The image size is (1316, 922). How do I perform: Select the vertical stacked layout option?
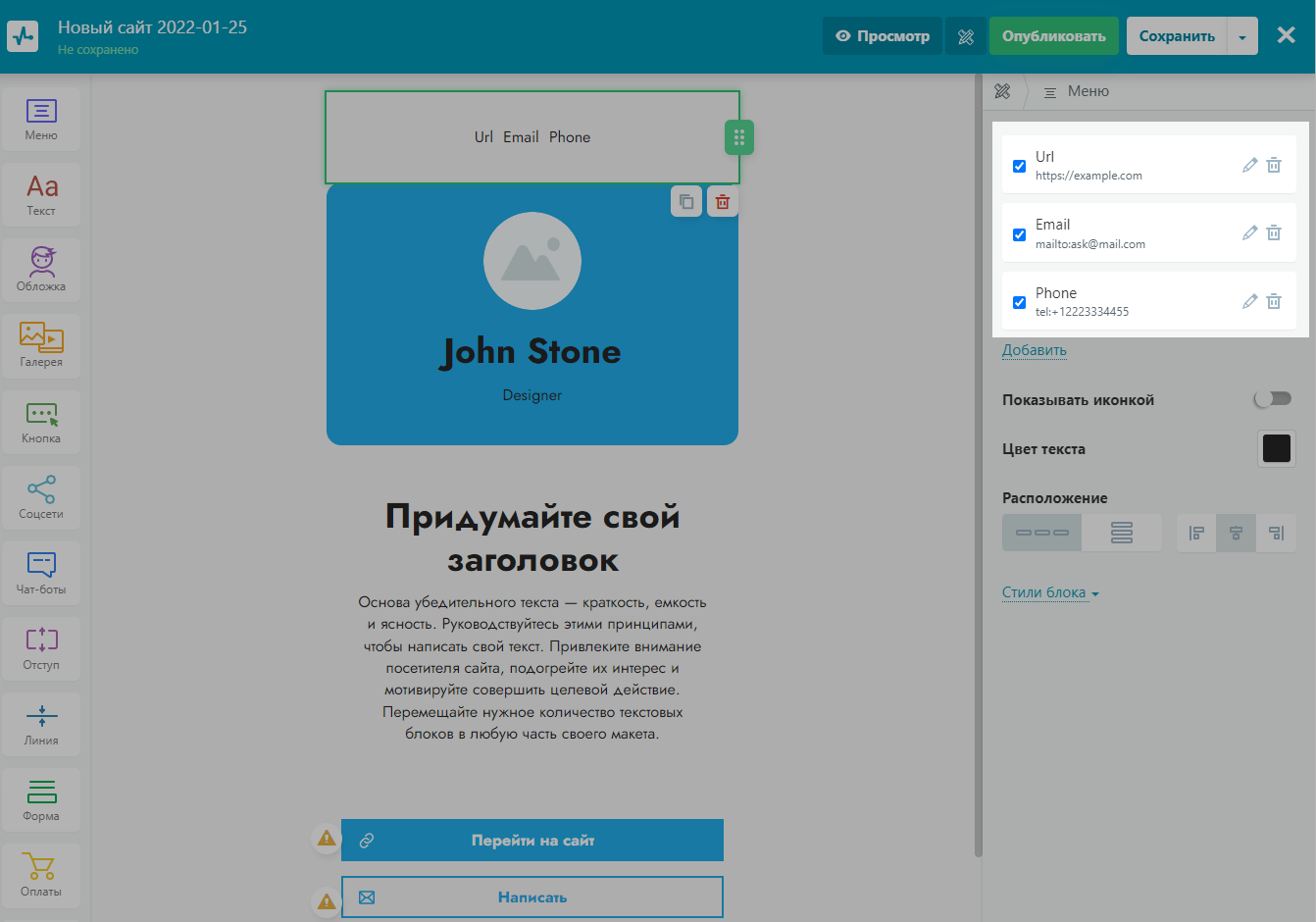coord(1121,533)
